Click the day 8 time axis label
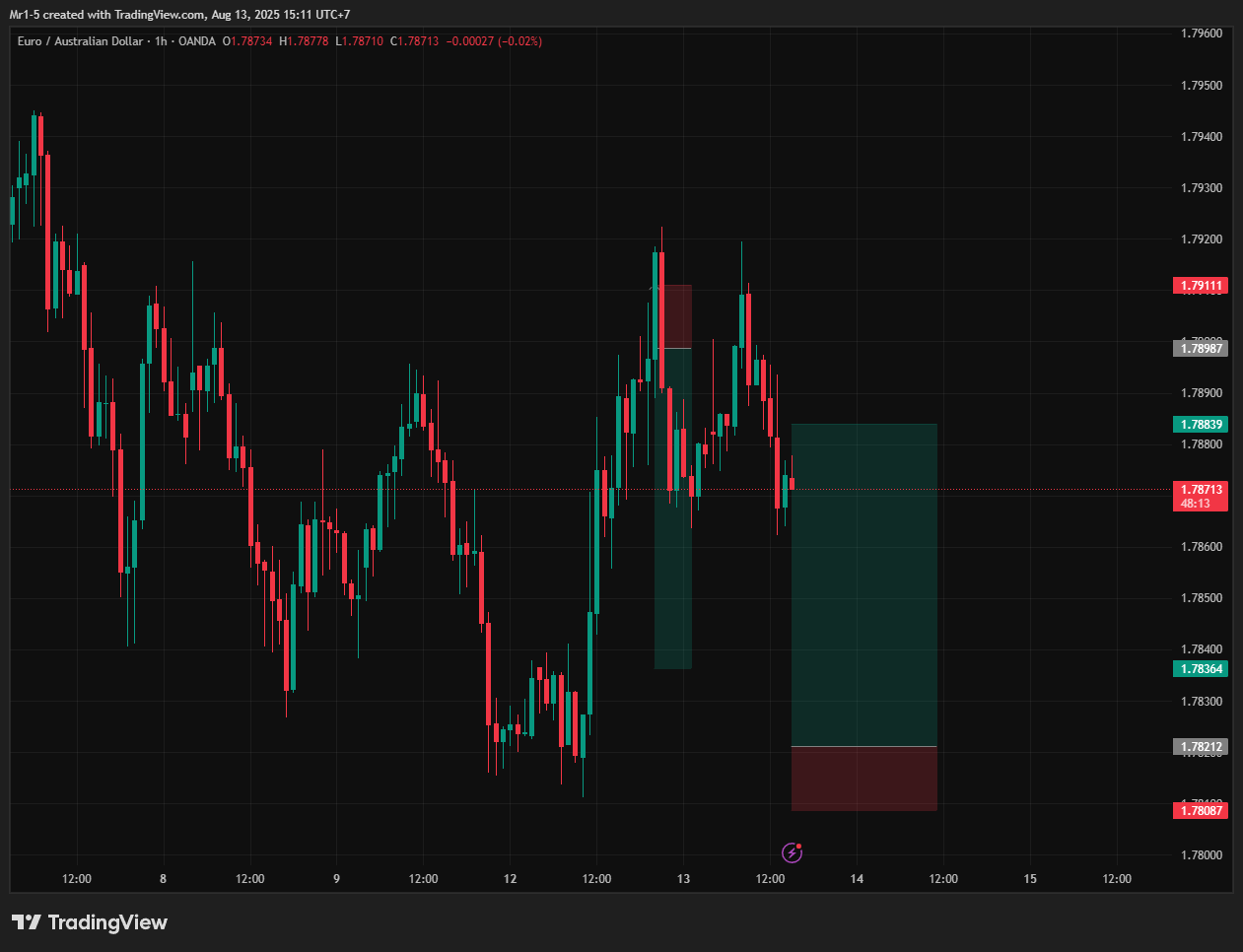The width and height of the screenshot is (1243, 952). pyautogui.click(x=164, y=879)
